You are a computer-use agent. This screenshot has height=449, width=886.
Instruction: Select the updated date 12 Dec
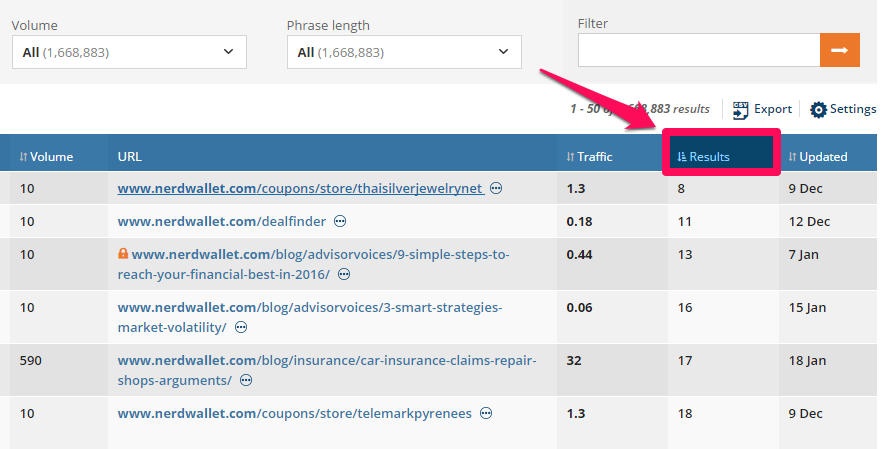point(809,221)
